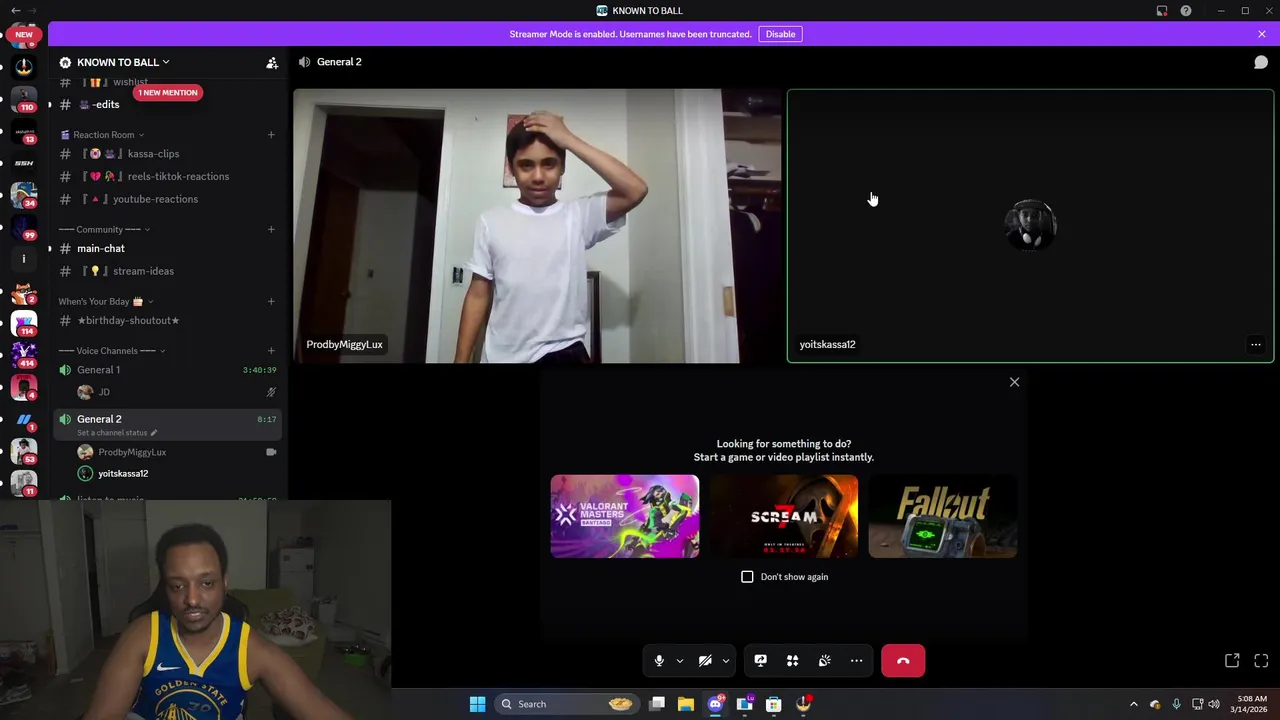Open the Fallout activity card

[x=943, y=516]
